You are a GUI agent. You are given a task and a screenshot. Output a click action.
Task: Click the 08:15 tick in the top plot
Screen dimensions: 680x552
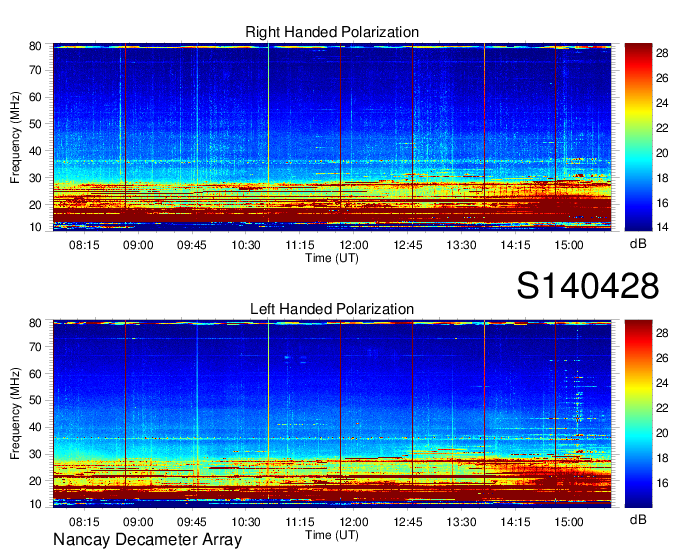[x=84, y=245]
